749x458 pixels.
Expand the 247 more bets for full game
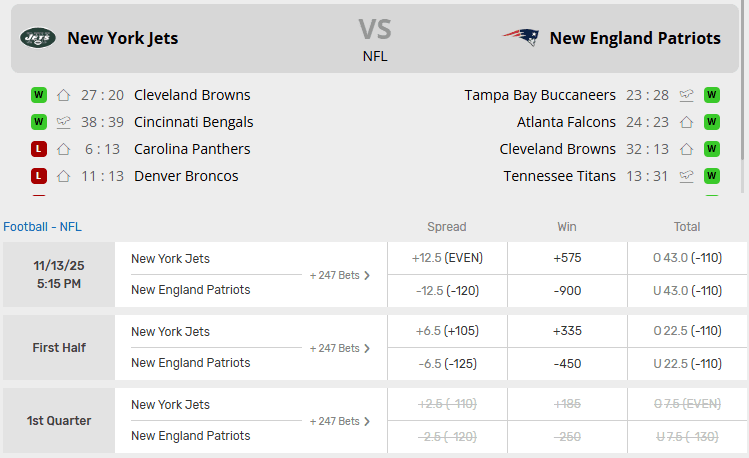[x=340, y=275]
